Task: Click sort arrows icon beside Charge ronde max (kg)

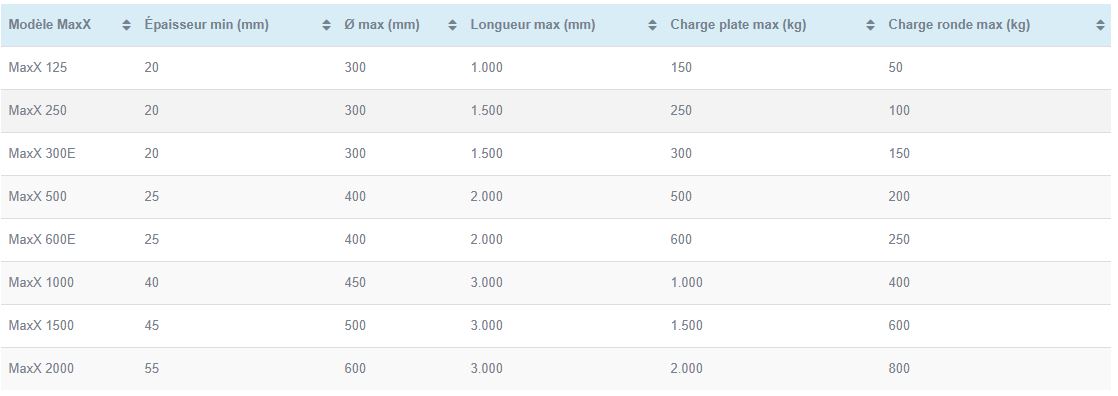Action: (x=1100, y=25)
